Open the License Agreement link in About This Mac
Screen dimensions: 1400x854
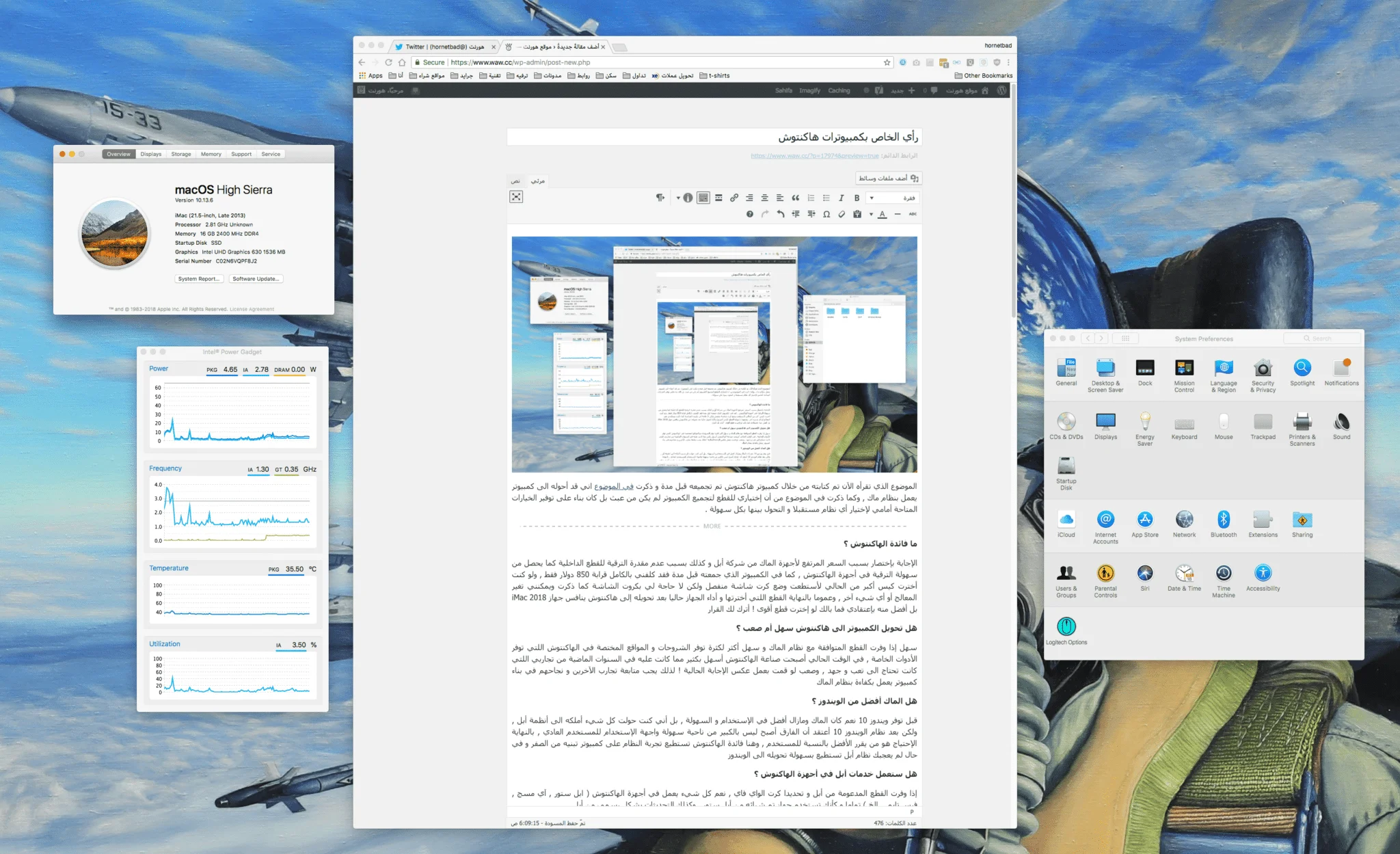pyautogui.click(x=252, y=309)
